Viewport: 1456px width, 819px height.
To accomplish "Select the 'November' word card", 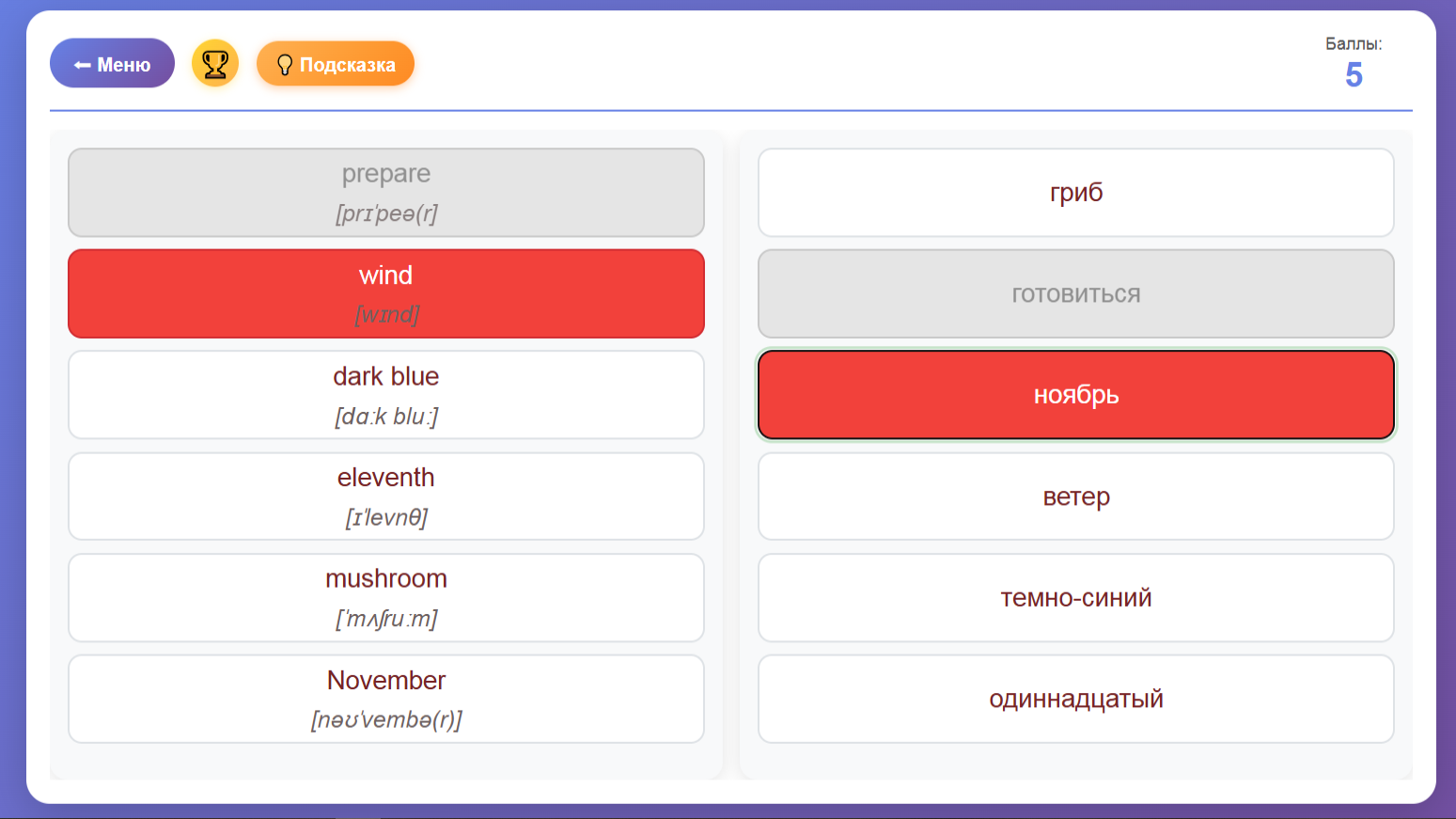I will [385, 699].
